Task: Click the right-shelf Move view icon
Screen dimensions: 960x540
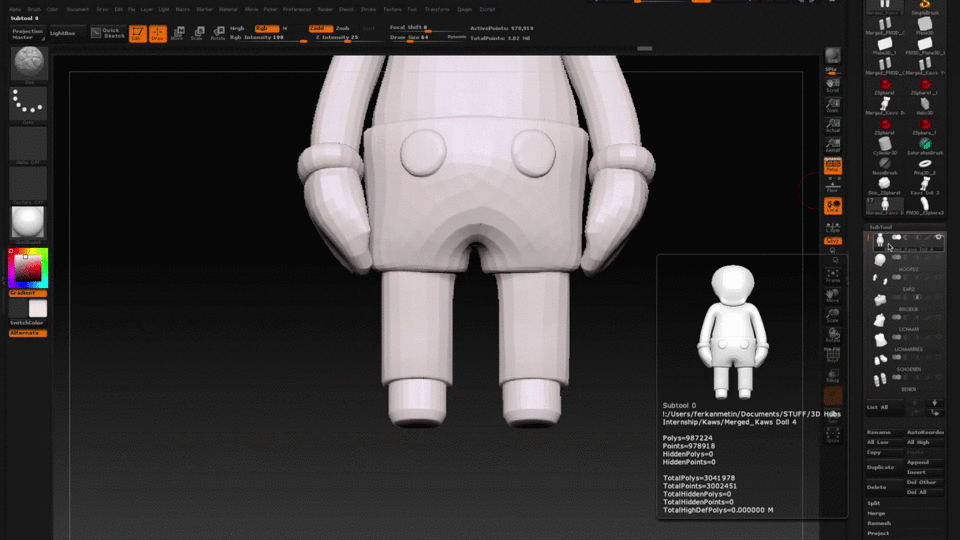Action: [833, 296]
